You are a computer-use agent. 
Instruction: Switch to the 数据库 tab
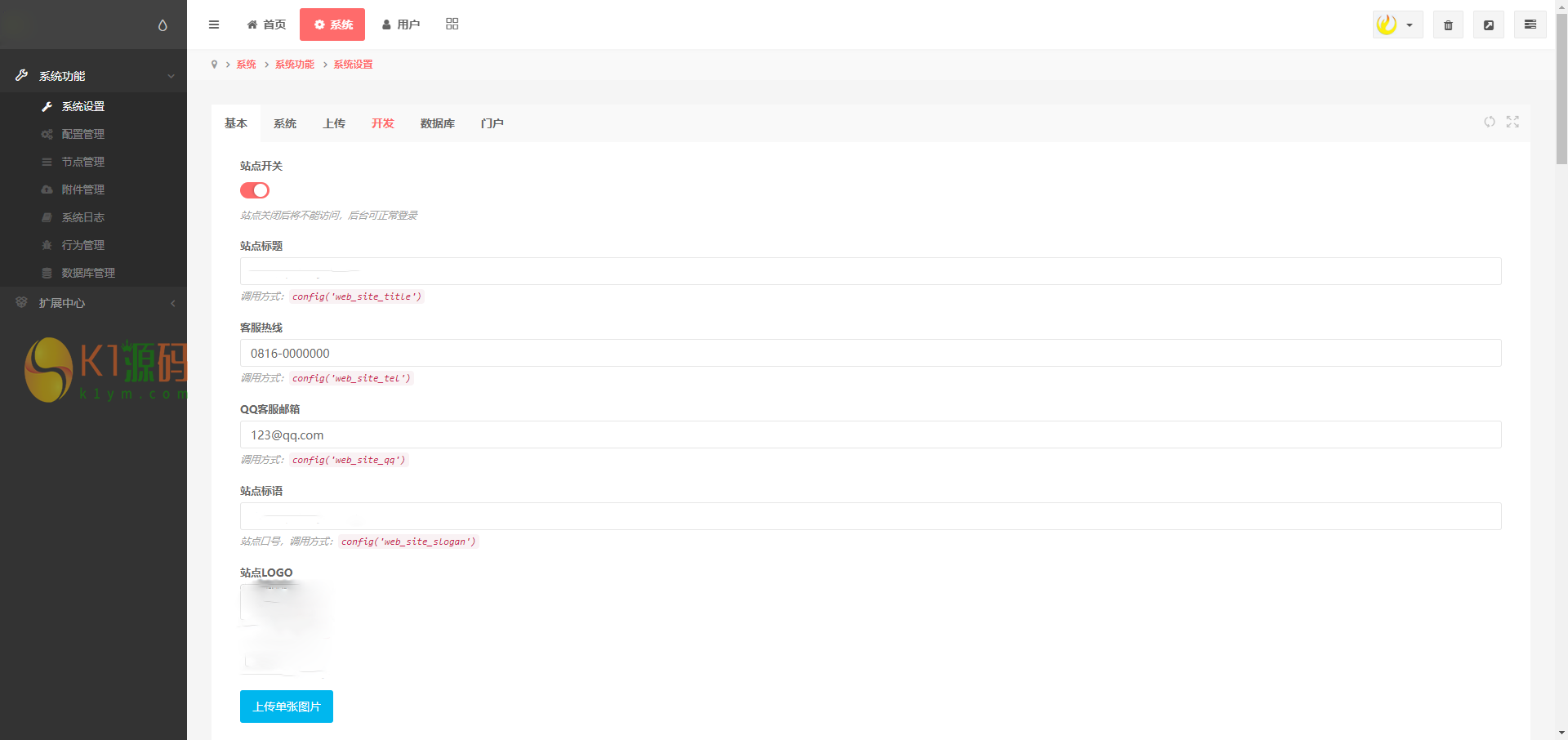coord(438,123)
